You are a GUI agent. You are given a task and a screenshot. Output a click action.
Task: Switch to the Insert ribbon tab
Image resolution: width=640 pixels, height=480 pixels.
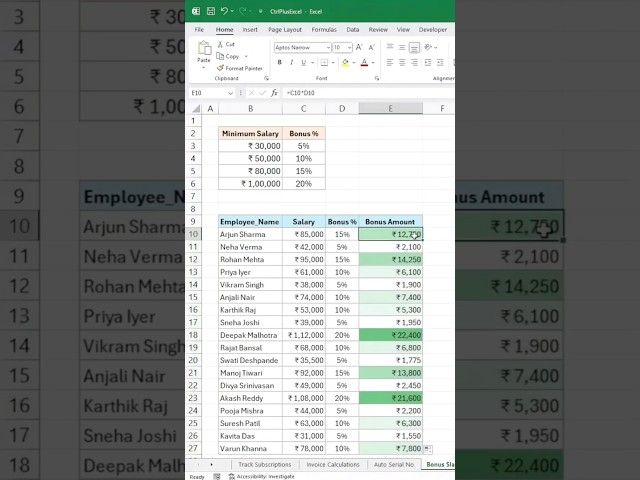250,29
